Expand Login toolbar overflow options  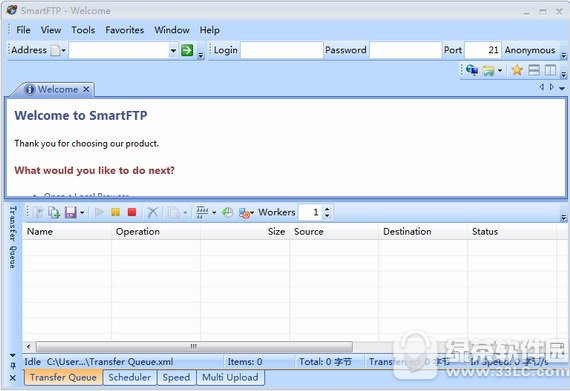[x=563, y=55]
